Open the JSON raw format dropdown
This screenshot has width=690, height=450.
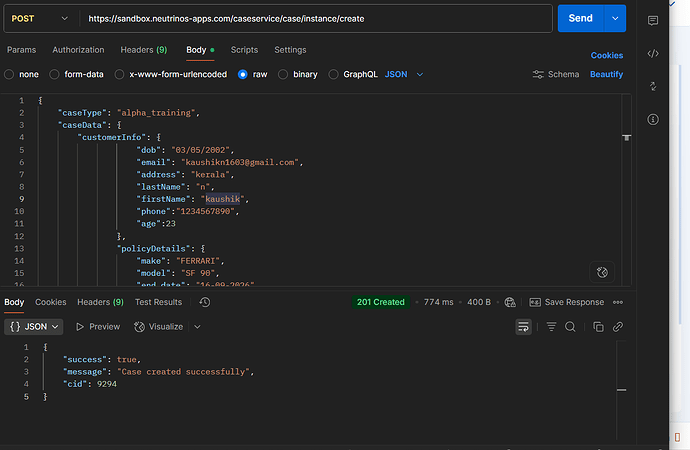click(x=404, y=74)
